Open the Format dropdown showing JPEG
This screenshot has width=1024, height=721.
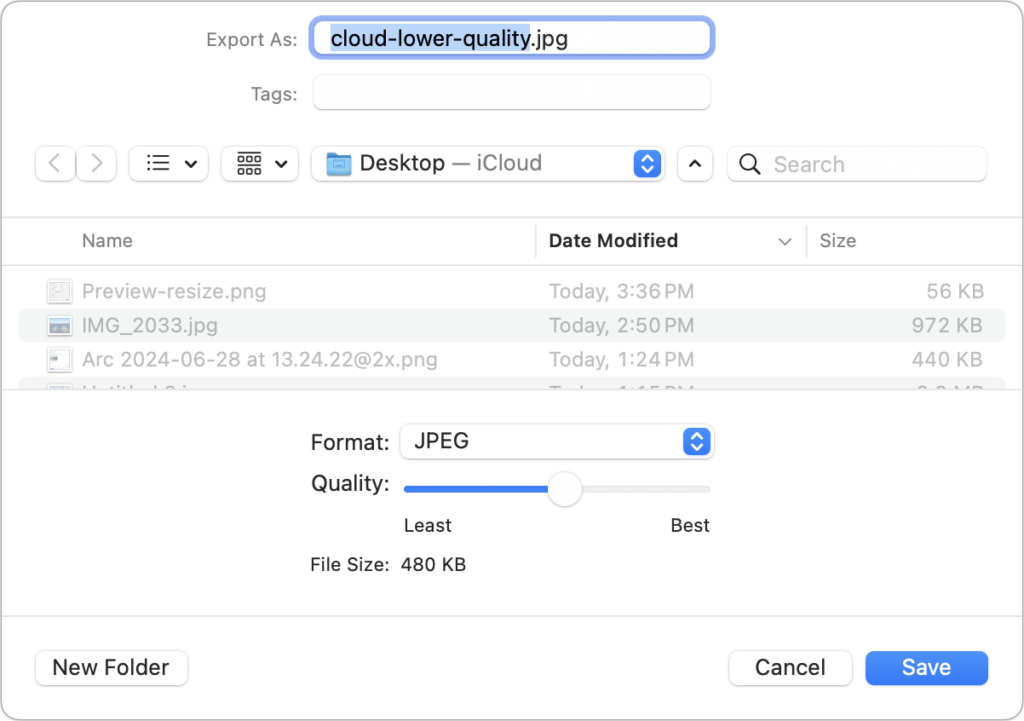pyautogui.click(x=557, y=441)
